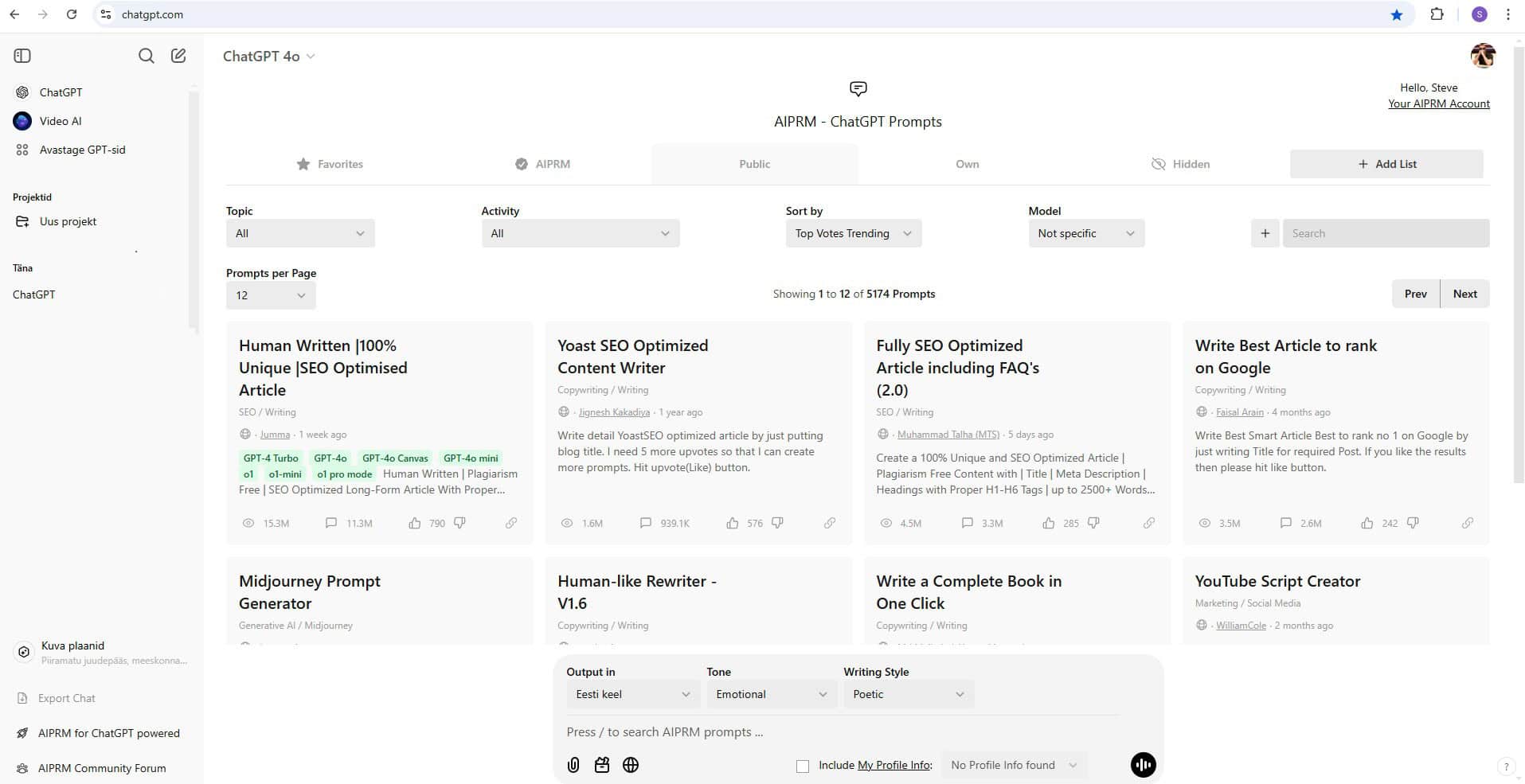Copy link of Write Best Article prompt
Viewport: 1525px width, 784px height.
click(x=1467, y=523)
